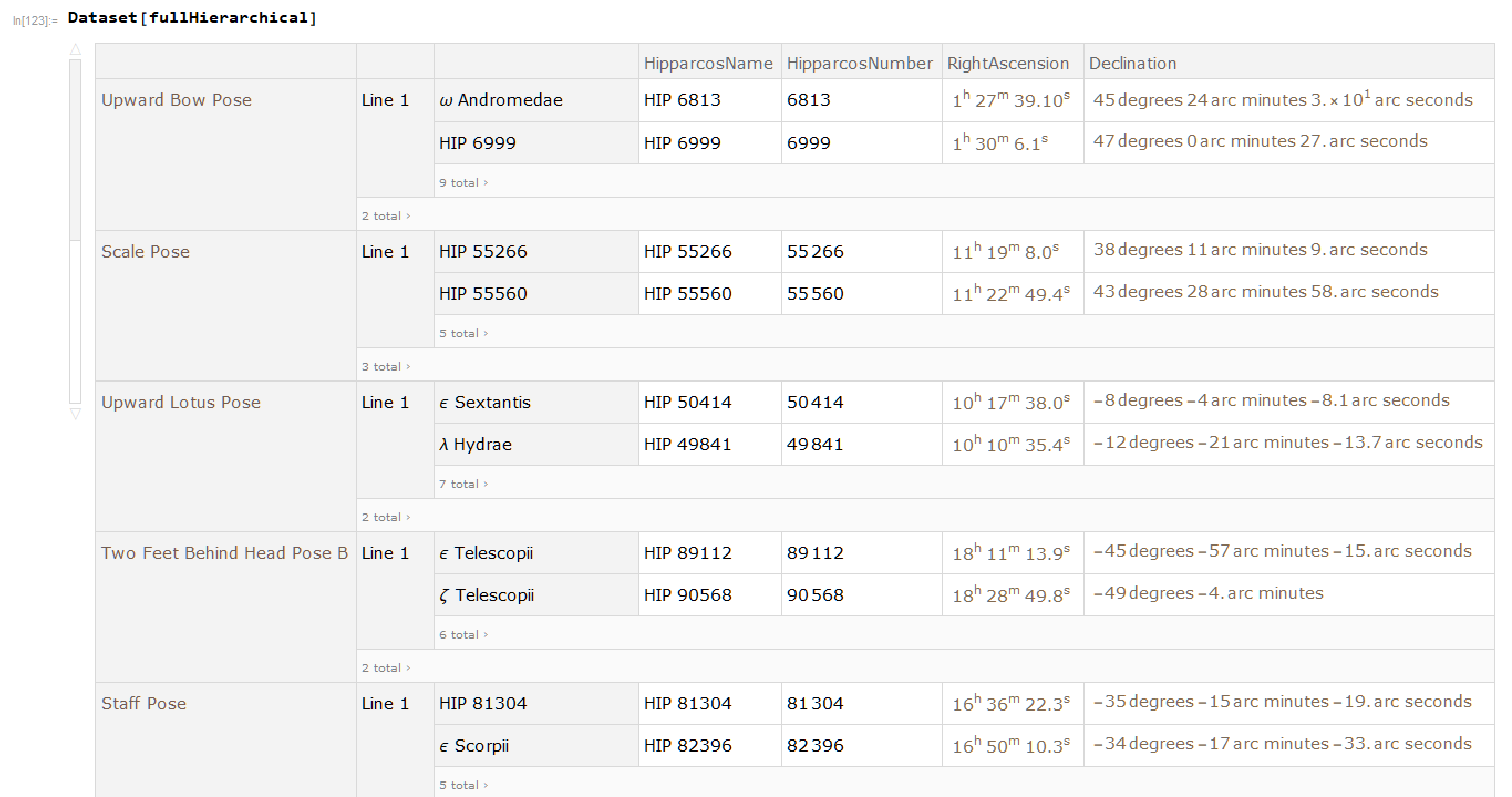Expand '6 total' under Two Feet Behind Head
The height and width of the screenshot is (797, 1512).
tap(464, 635)
